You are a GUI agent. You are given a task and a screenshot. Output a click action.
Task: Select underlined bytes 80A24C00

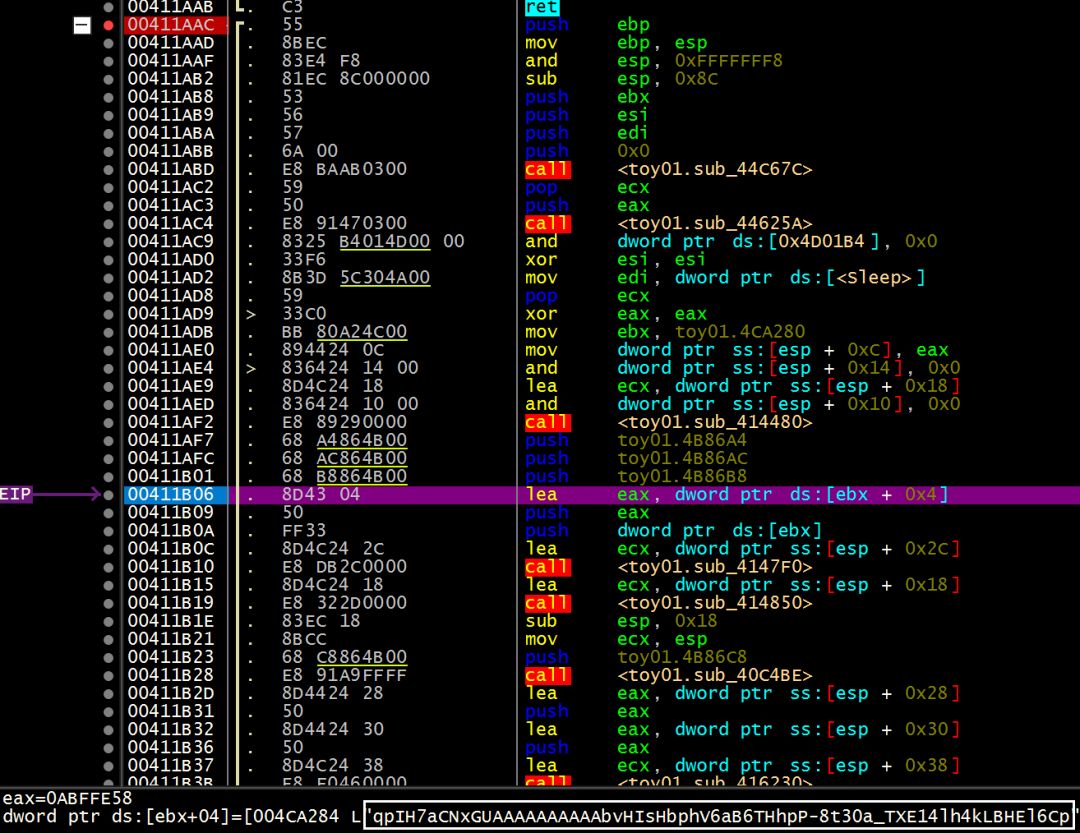click(x=362, y=332)
